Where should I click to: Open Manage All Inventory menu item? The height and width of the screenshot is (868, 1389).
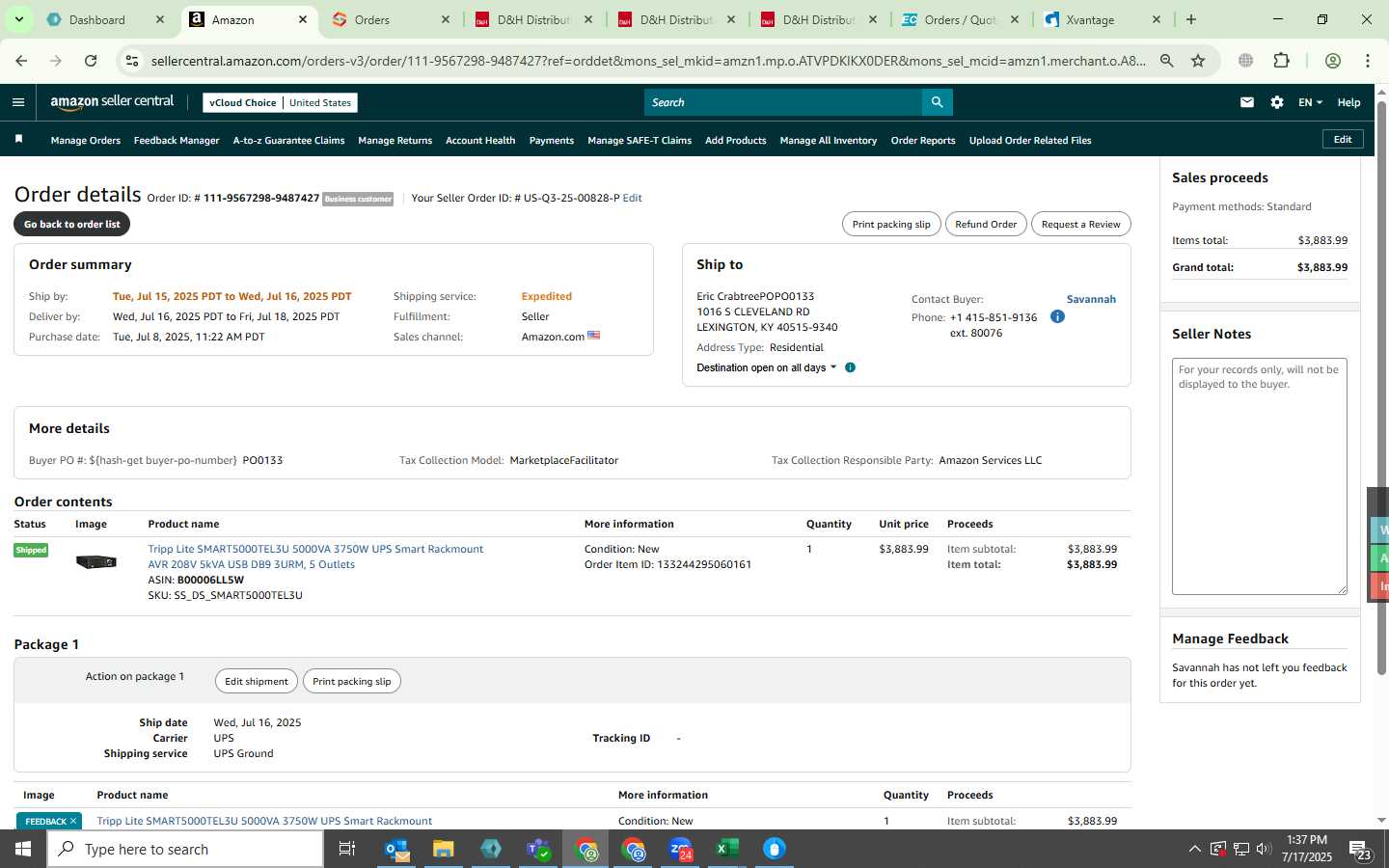click(829, 140)
